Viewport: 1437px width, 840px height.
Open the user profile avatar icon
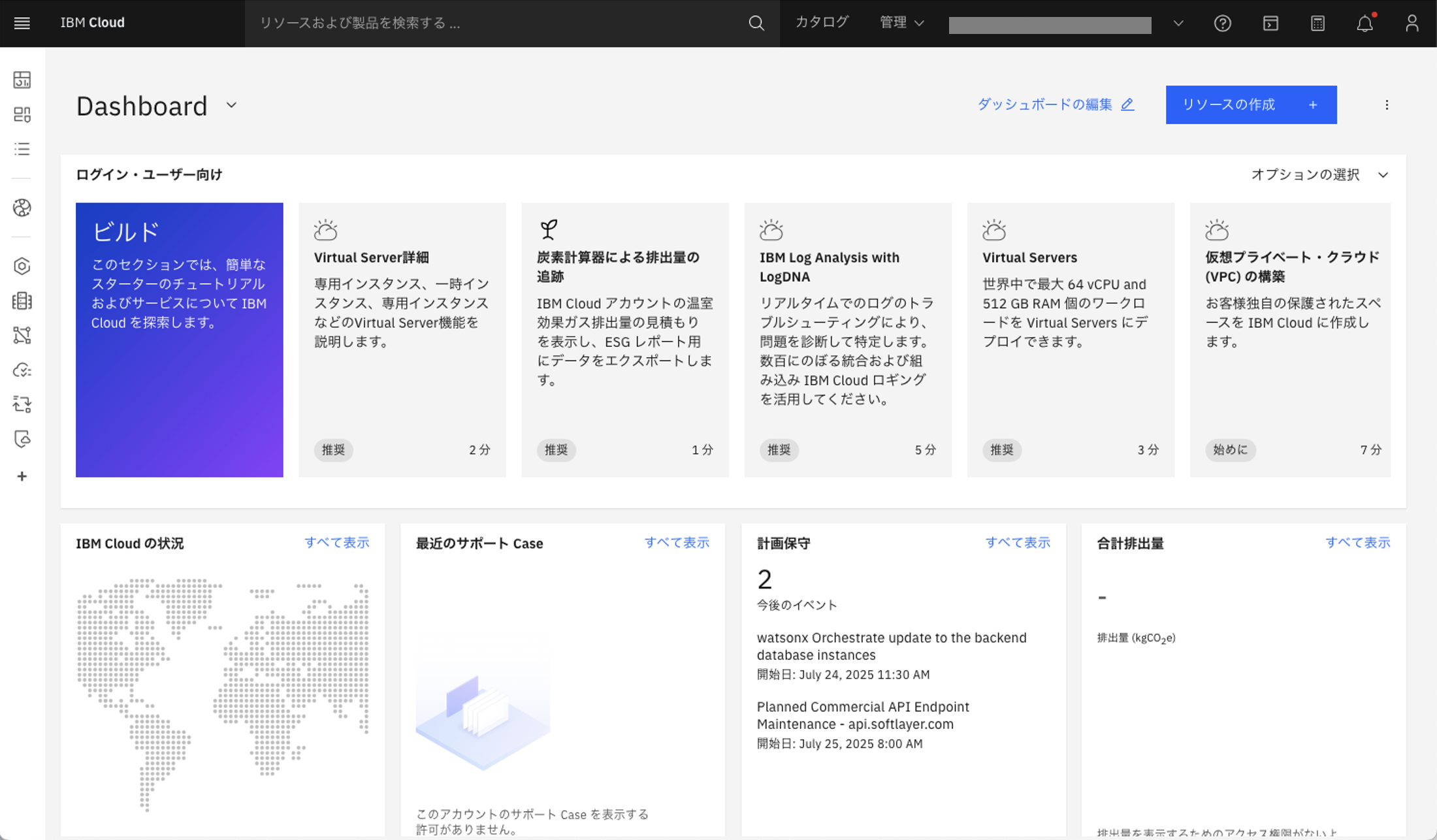click(x=1412, y=23)
